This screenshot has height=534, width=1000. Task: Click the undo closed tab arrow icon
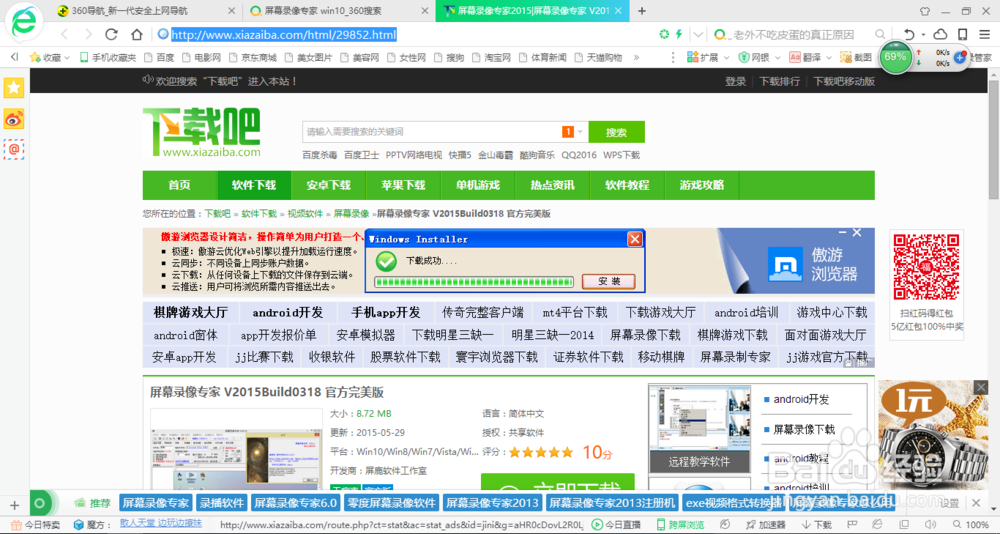click(x=909, y=34)
